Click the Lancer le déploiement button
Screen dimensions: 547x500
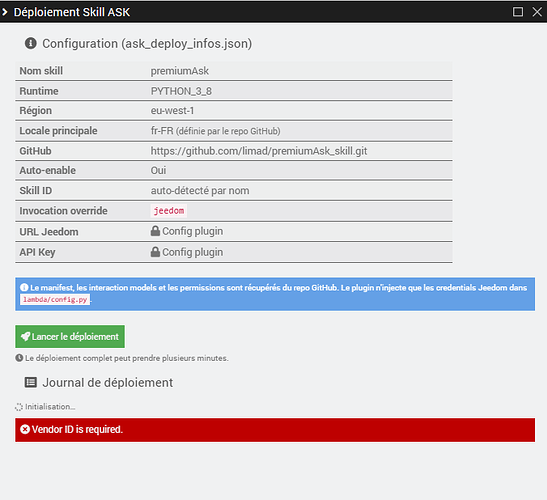coord(70,336)
